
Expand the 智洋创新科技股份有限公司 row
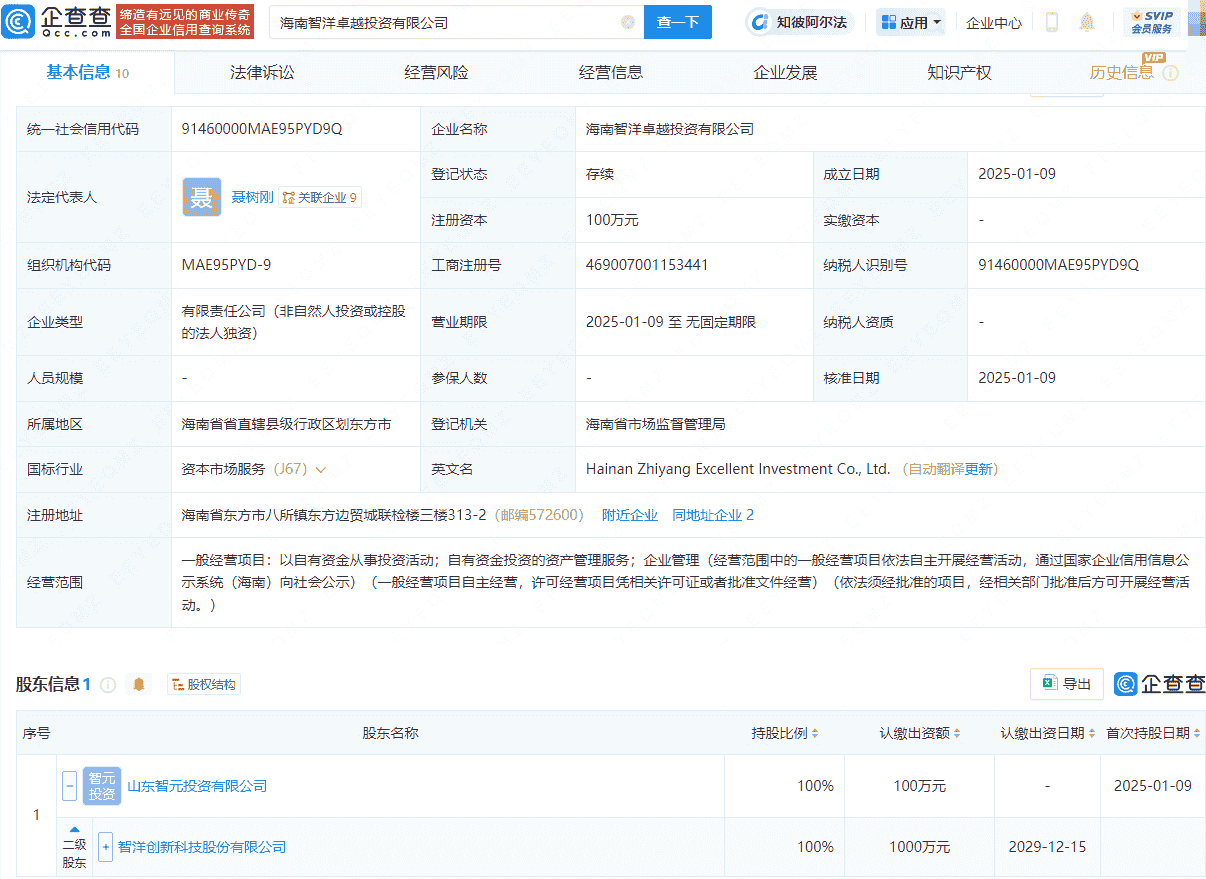coord(105,846)
